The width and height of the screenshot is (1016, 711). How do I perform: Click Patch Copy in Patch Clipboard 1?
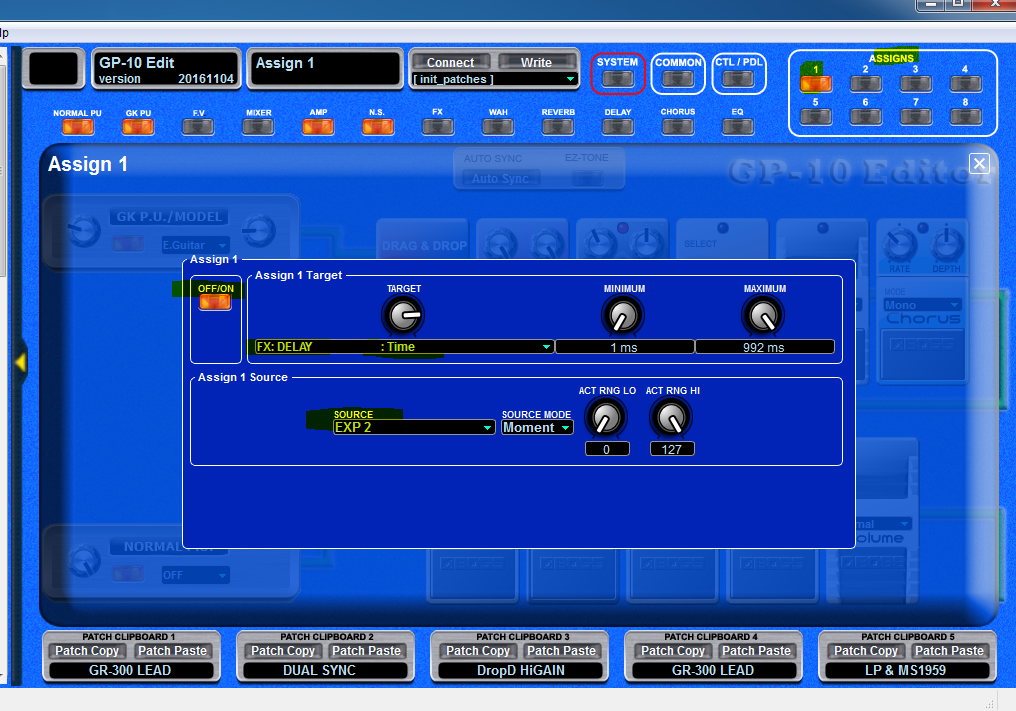tap(87, 651)
